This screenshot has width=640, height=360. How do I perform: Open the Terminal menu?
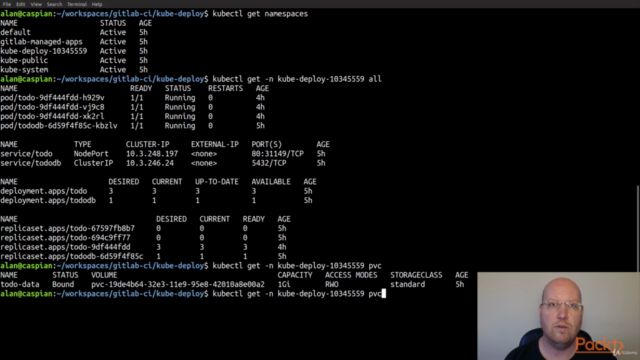tap(77, 4)
